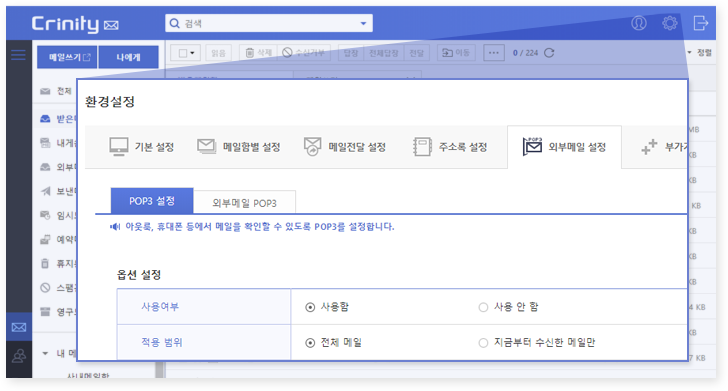Click the search magnifier icon
Viewport: 728px width, 391px height.
(175, 23)
